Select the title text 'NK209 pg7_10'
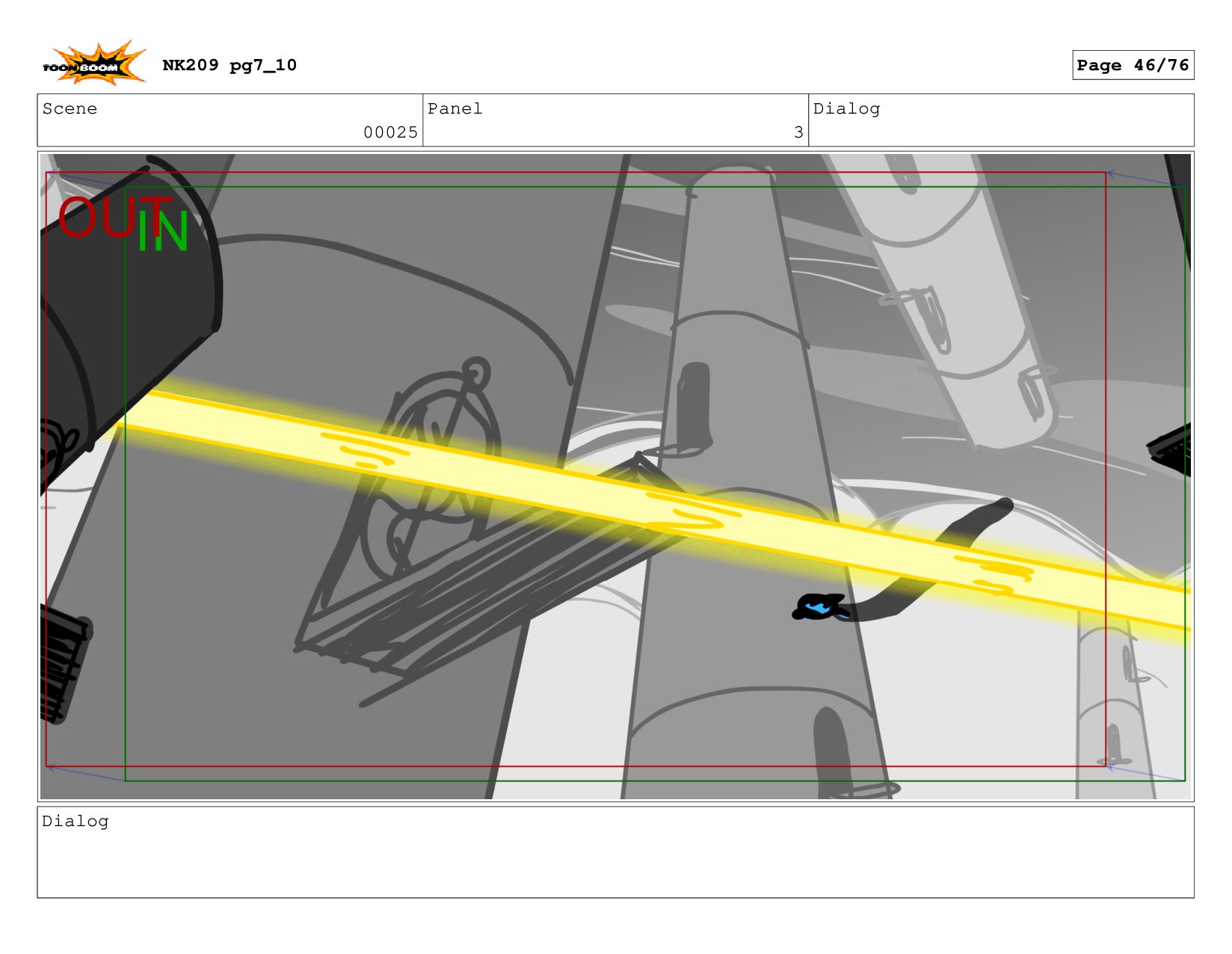The height and width of the screenshot is (954, 1232). [x=230, y=65]
